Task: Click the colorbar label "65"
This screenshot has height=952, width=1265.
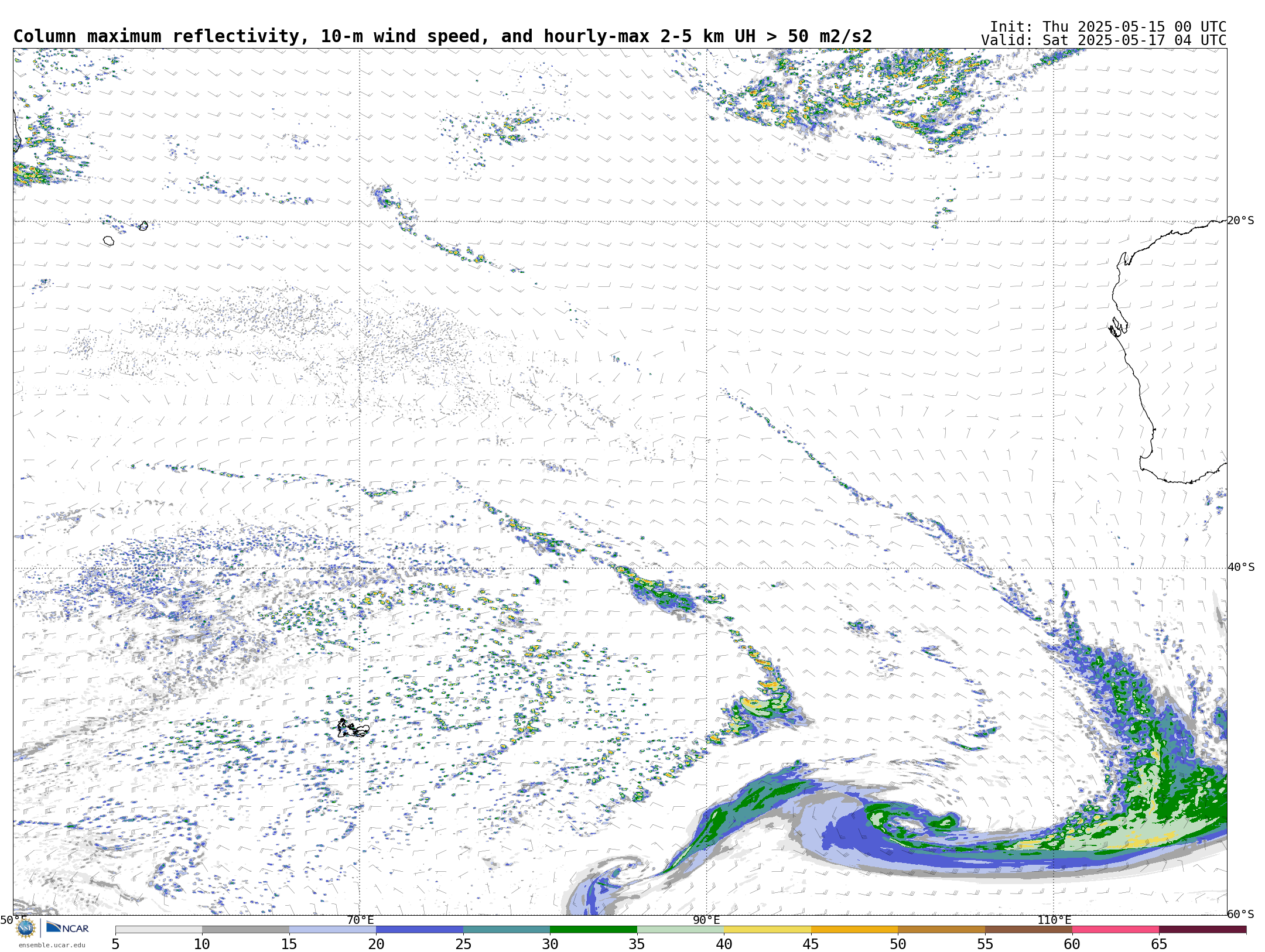Action: pos(1159,944)
